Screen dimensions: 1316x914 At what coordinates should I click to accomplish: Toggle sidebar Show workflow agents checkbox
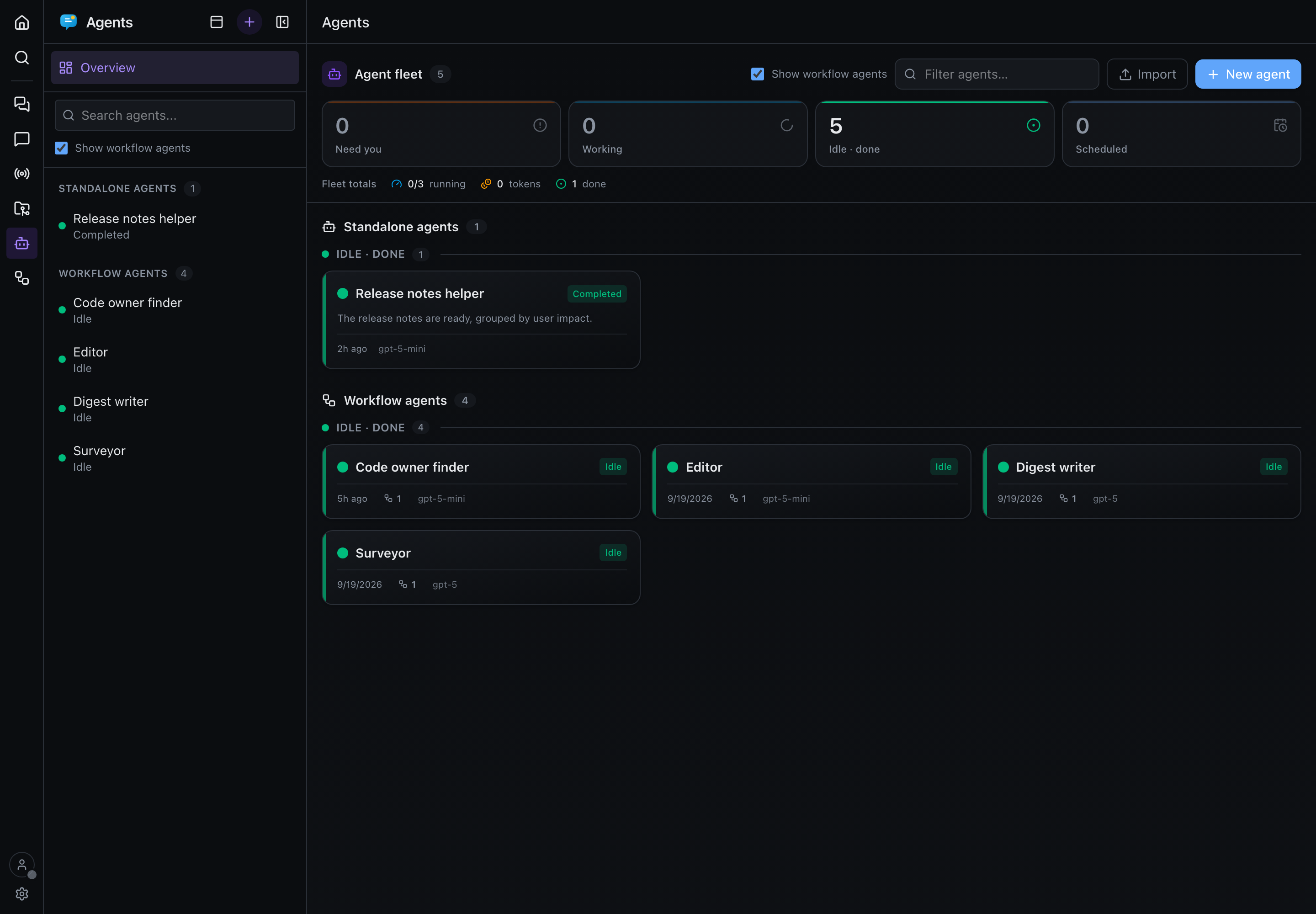point(61,148)
